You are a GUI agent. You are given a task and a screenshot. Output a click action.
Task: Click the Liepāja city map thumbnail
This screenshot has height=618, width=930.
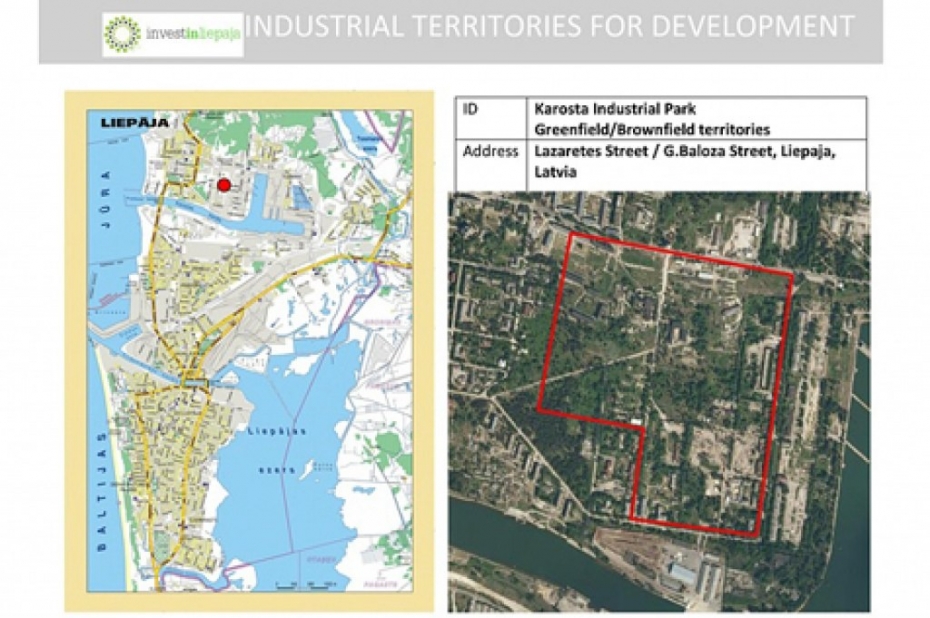[239, 350]
